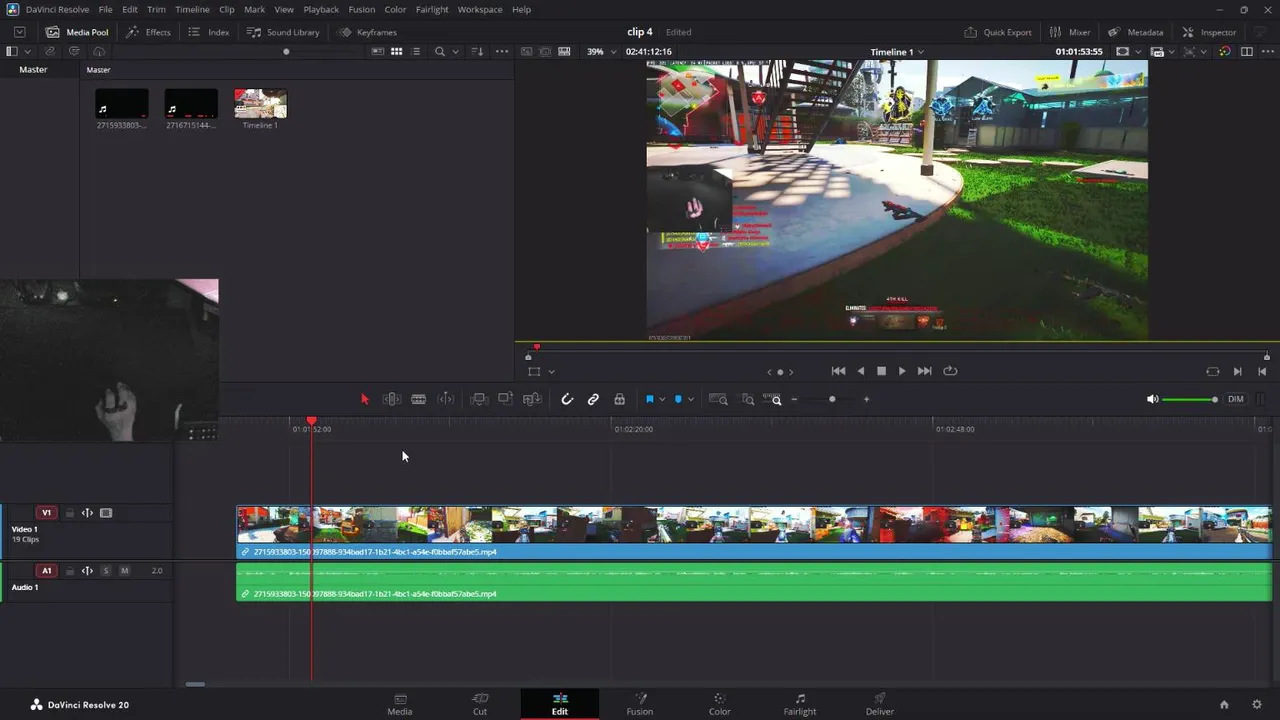Open the Trim menu
Screen dimensions: 1280x720
tap(156, 9)
